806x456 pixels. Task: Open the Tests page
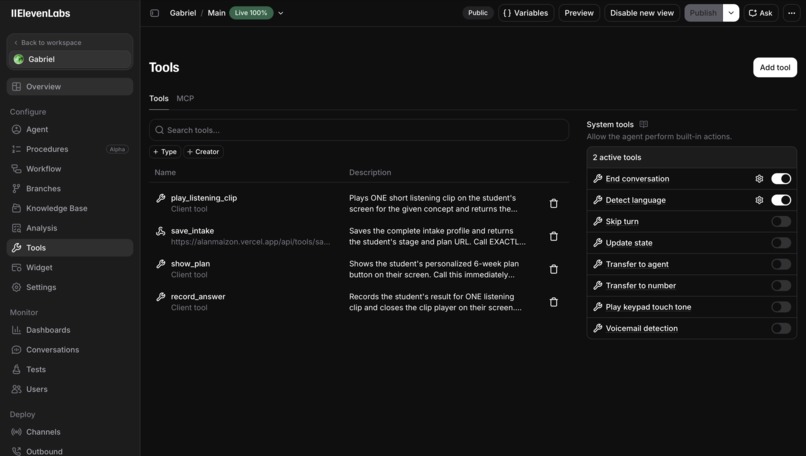coord(70,369)
